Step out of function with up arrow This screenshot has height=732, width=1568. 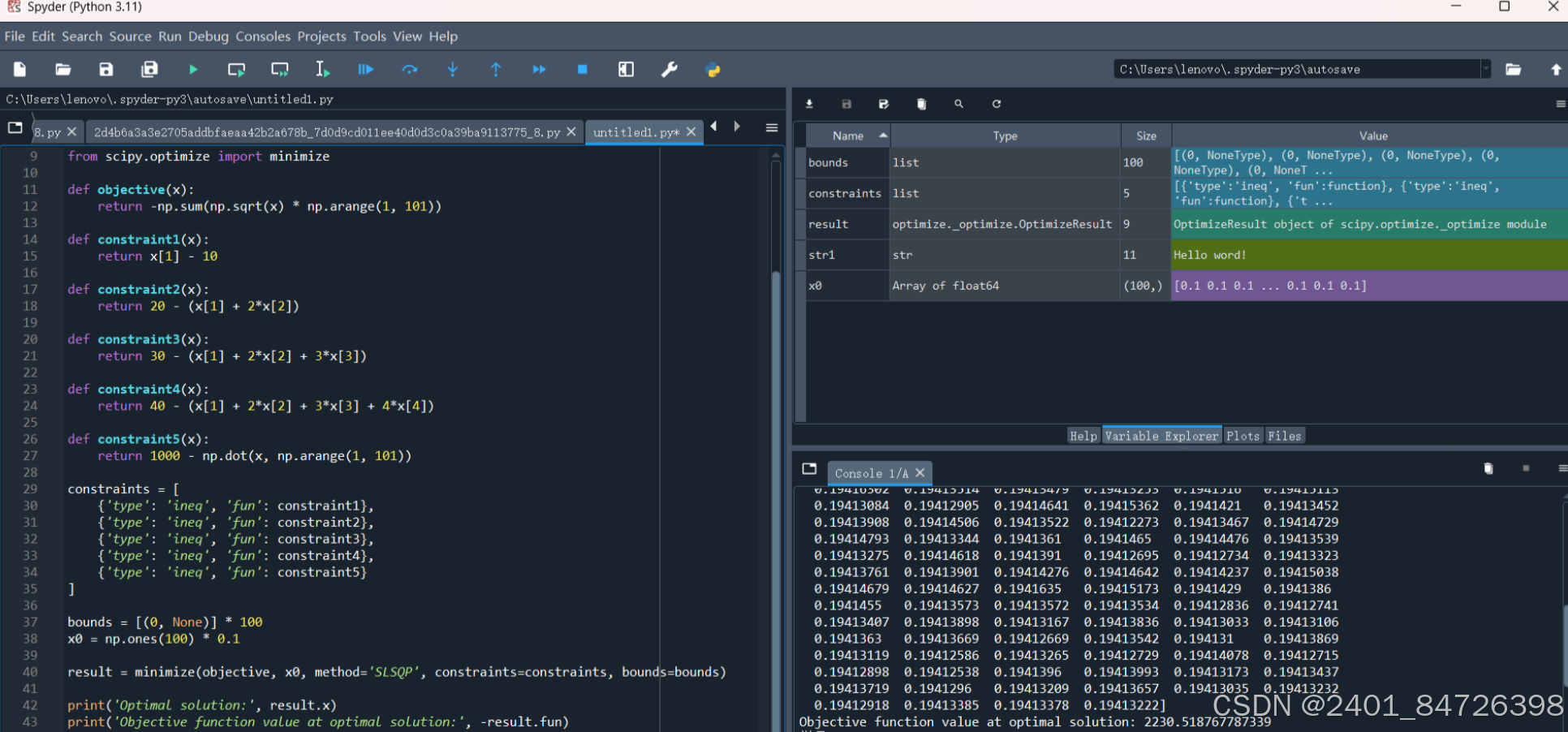pyautogui.click(x=496, y=70)
